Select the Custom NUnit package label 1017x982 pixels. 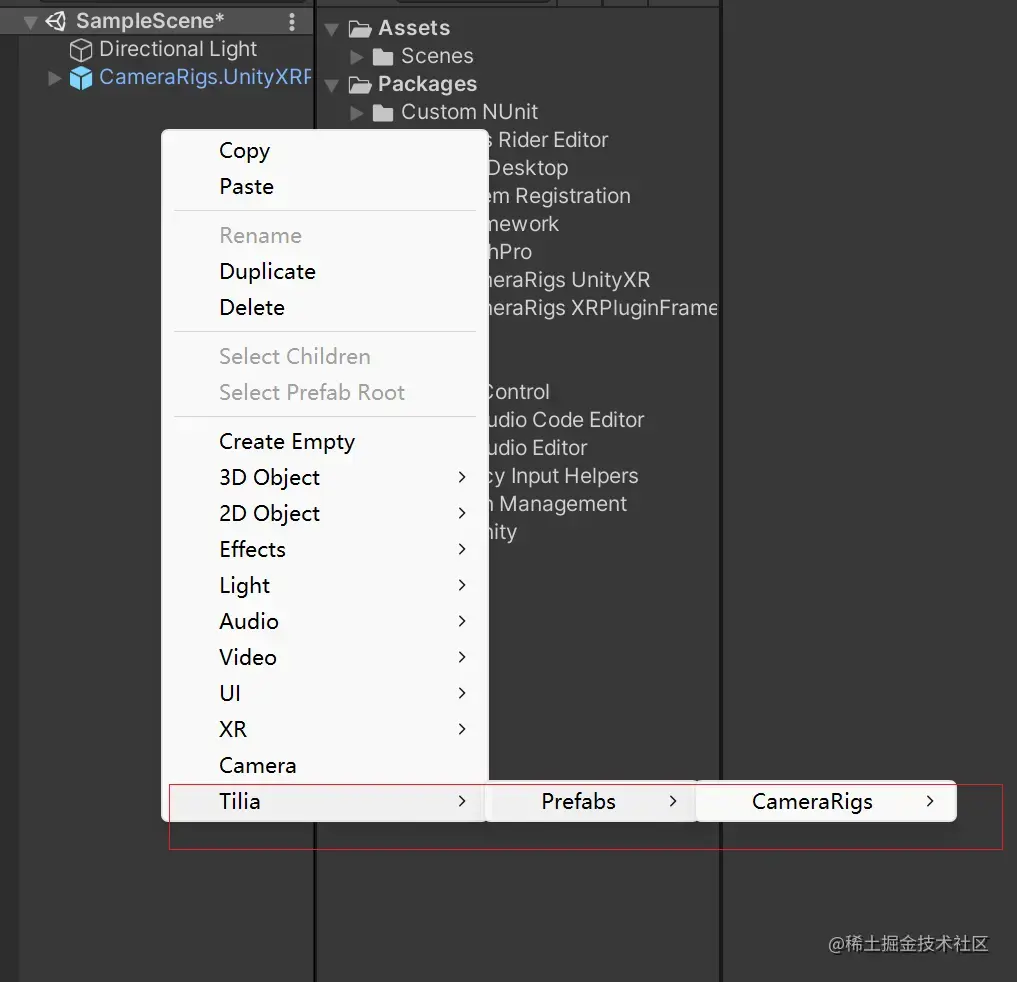[x=470, y=112]
